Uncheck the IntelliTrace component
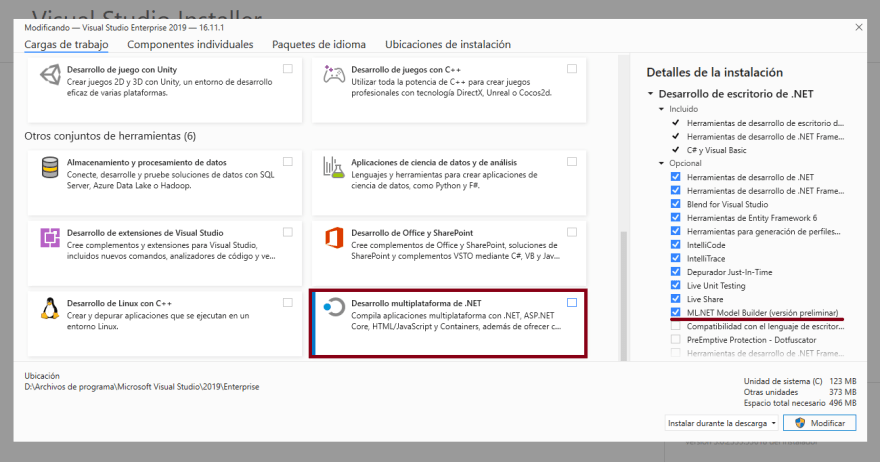 (x=676, y=258)
